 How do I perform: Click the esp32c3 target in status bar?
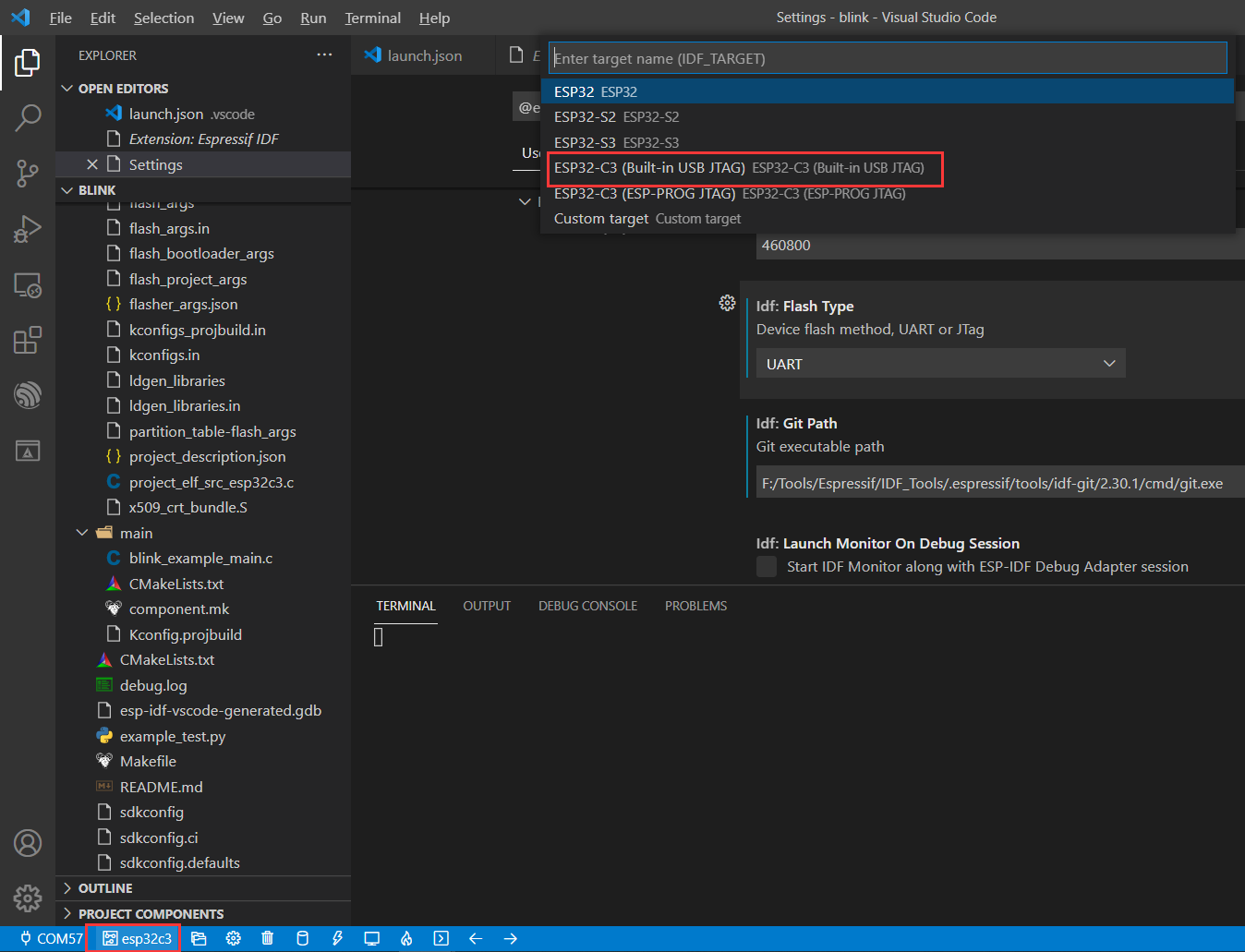pyautogui.click(x=137, y=939)
